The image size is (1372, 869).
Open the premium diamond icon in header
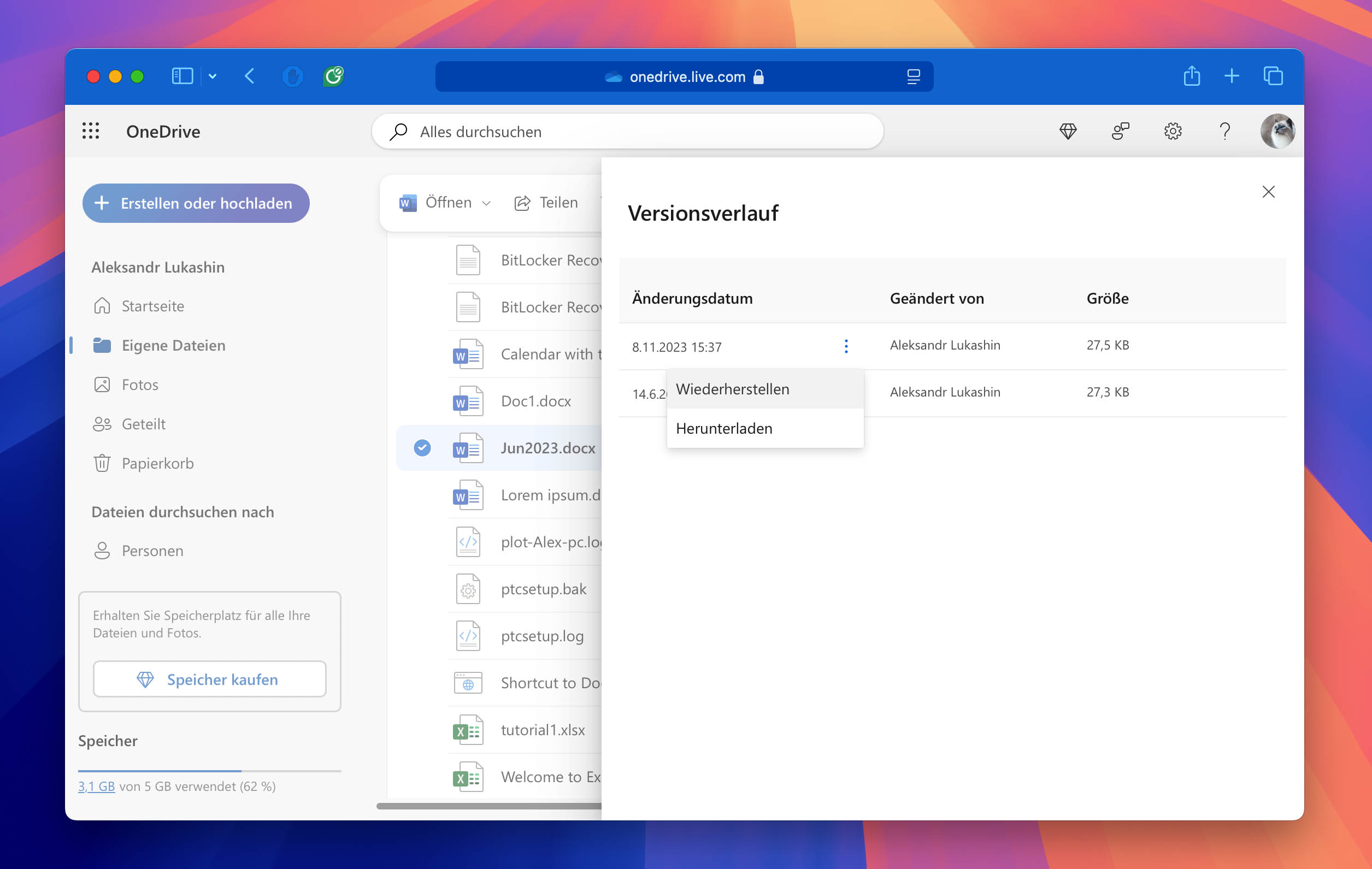(1068, 131)
